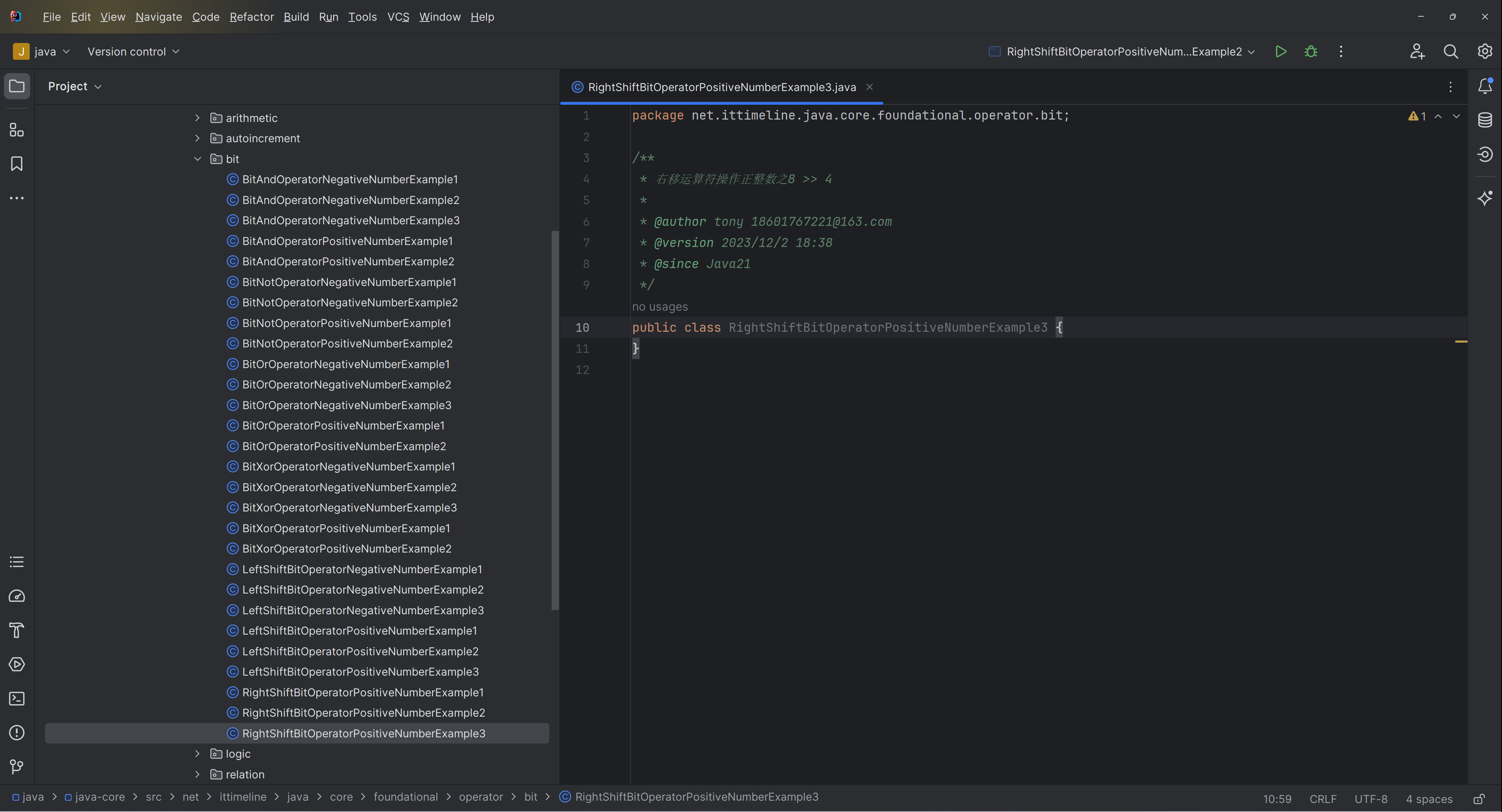Viewport: 1502px width, 812px height.
Task: Go to previous highlighted error
Action: (x=1438, y=116)
